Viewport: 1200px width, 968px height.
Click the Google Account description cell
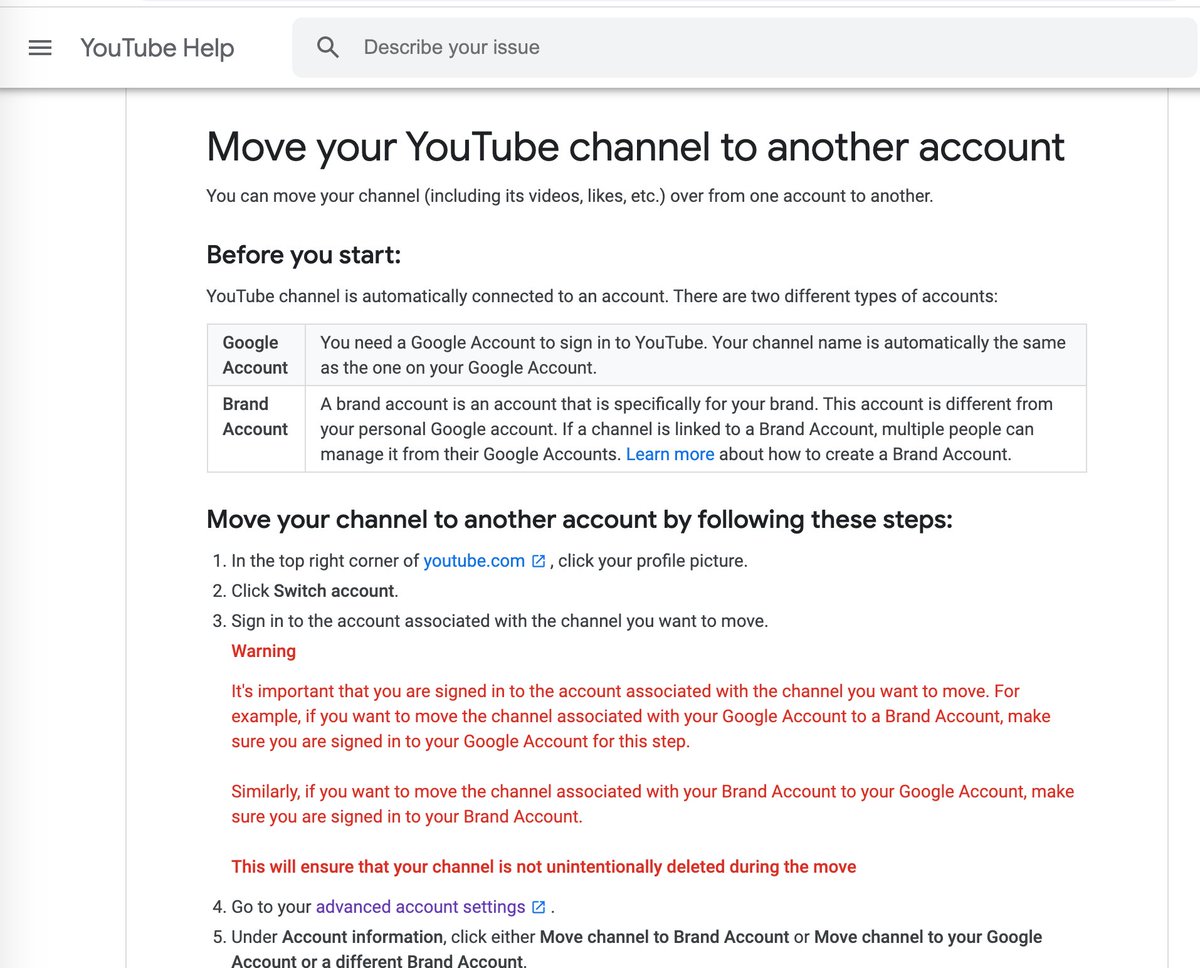[695, 355]
